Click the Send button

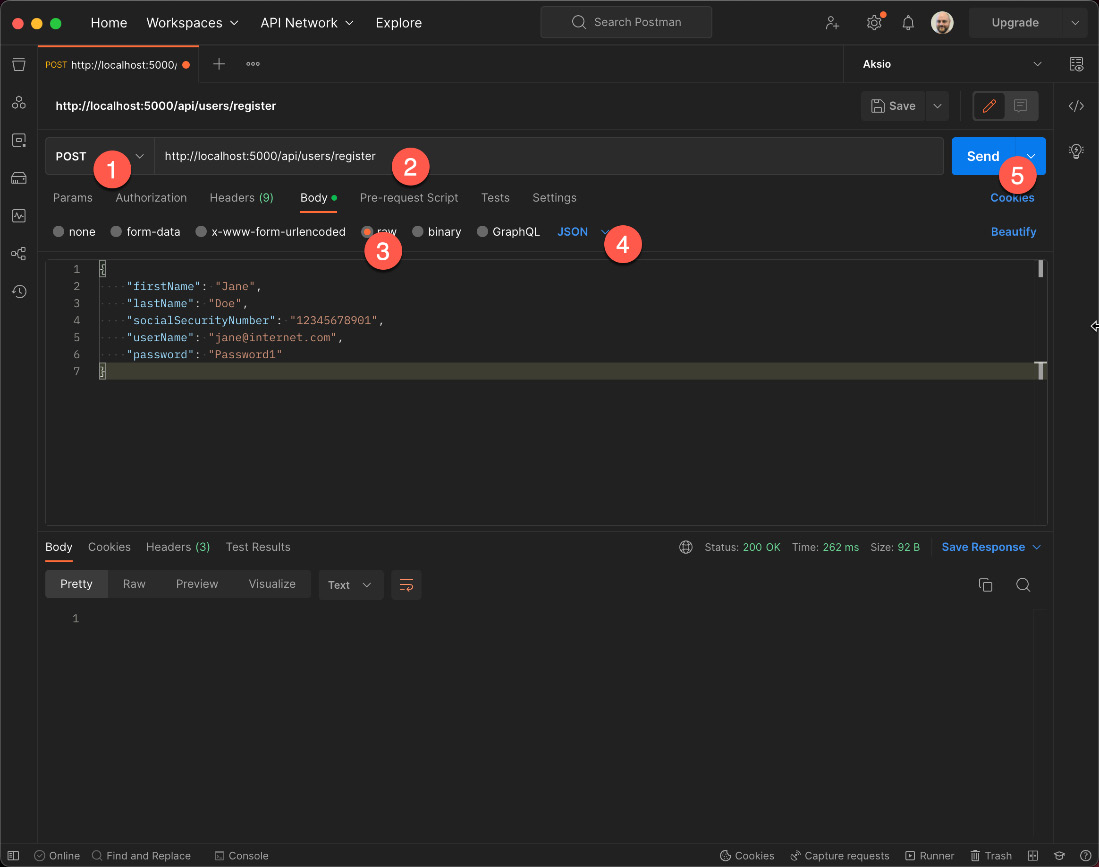[983, 156]
